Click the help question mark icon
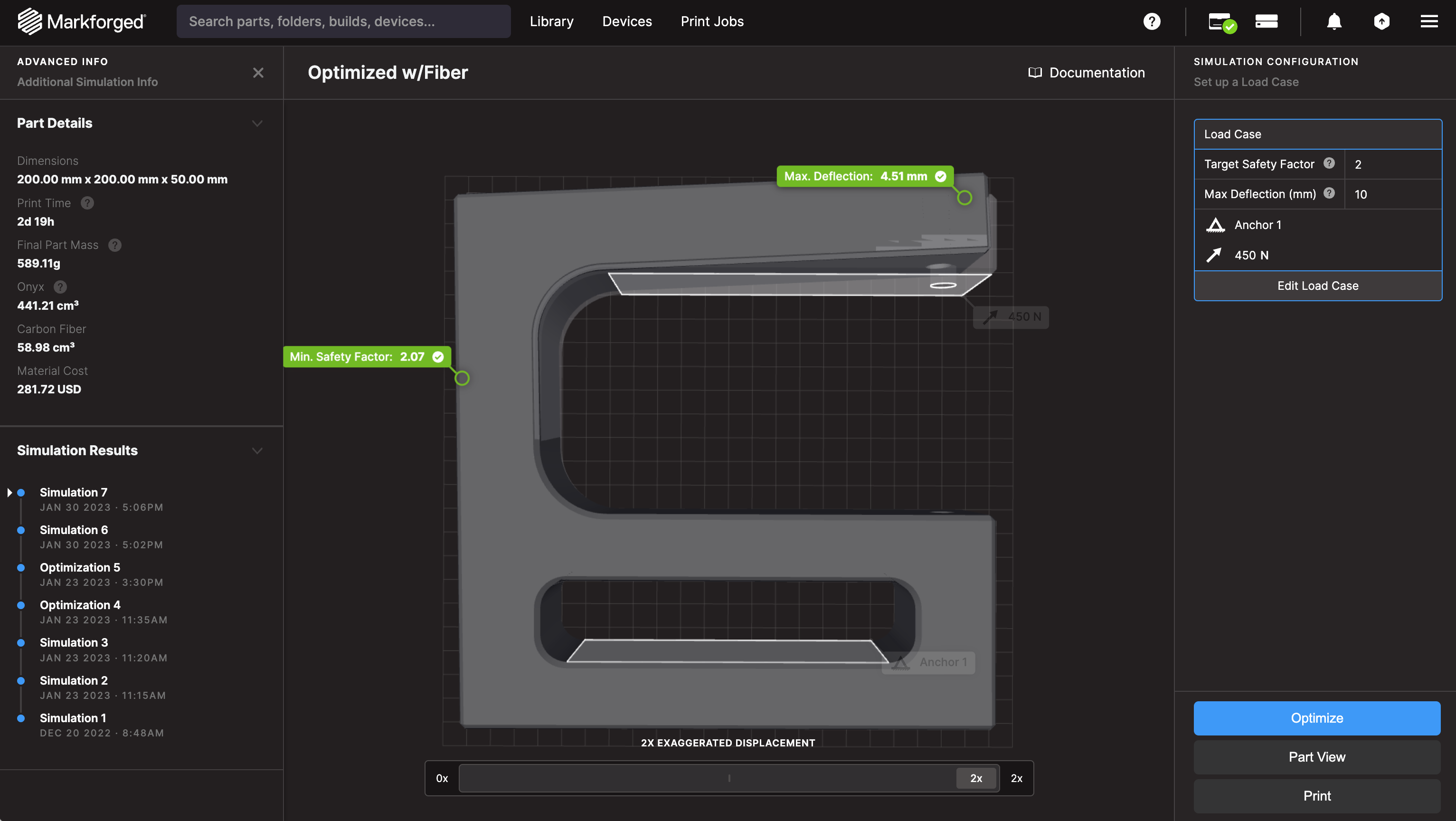 point(1151,21)
